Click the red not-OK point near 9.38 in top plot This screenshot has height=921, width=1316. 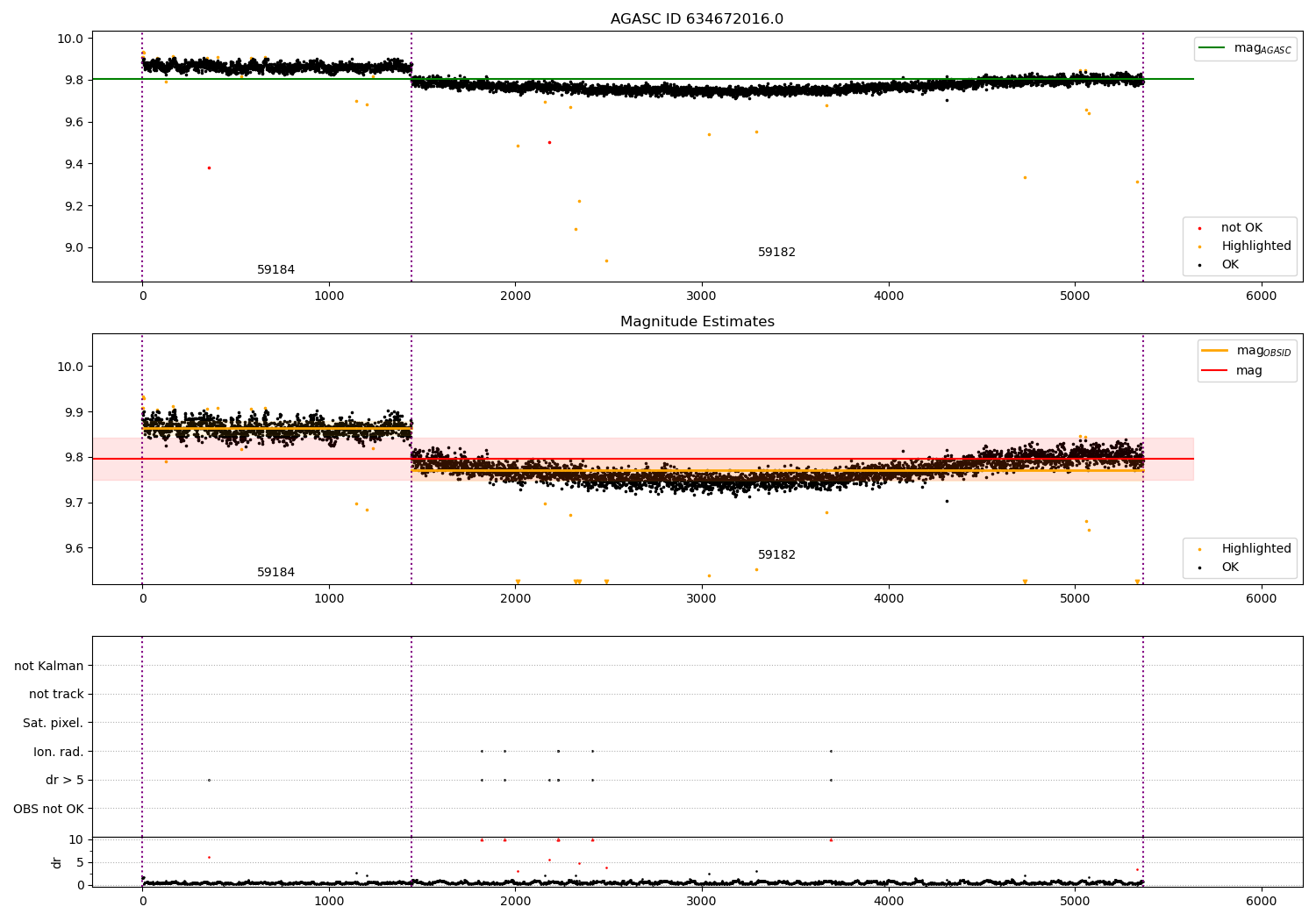(x=209, y=168)
